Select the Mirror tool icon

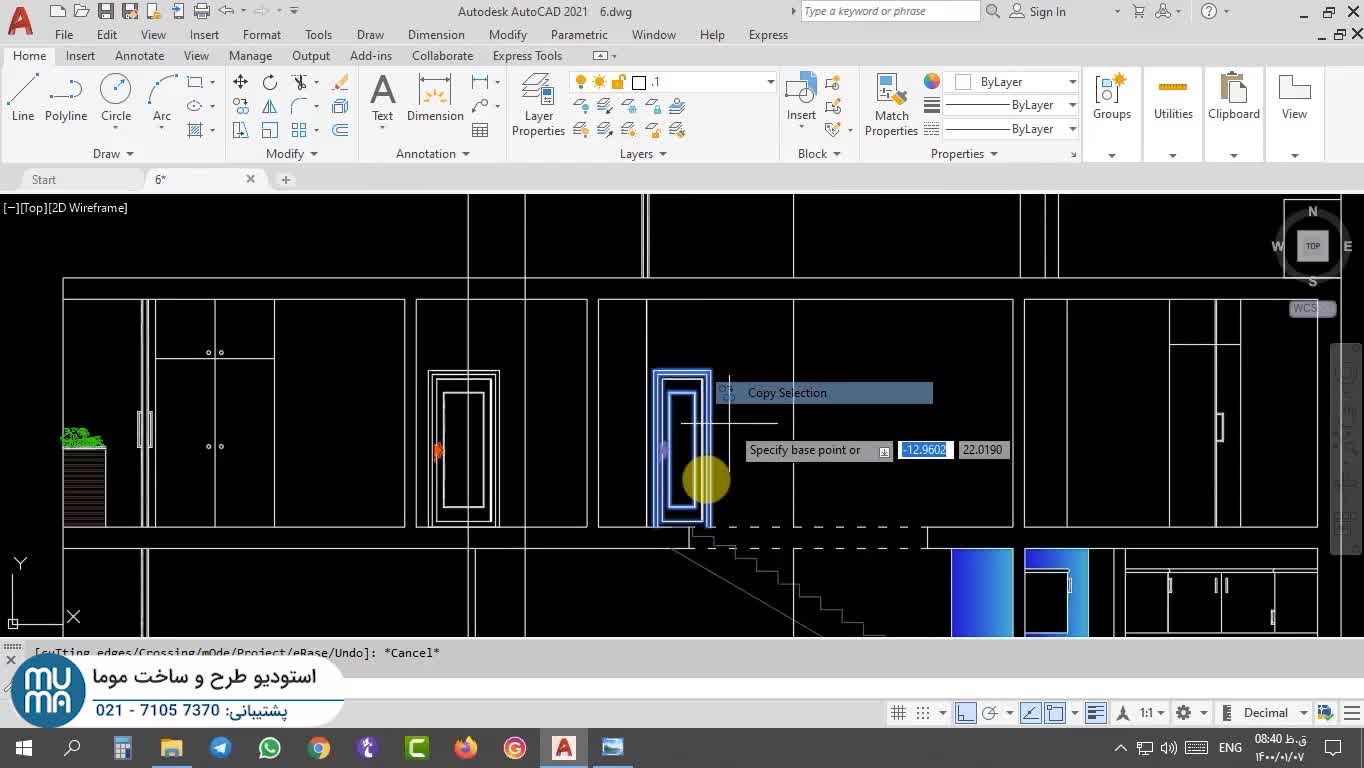[x=269, y=106]
